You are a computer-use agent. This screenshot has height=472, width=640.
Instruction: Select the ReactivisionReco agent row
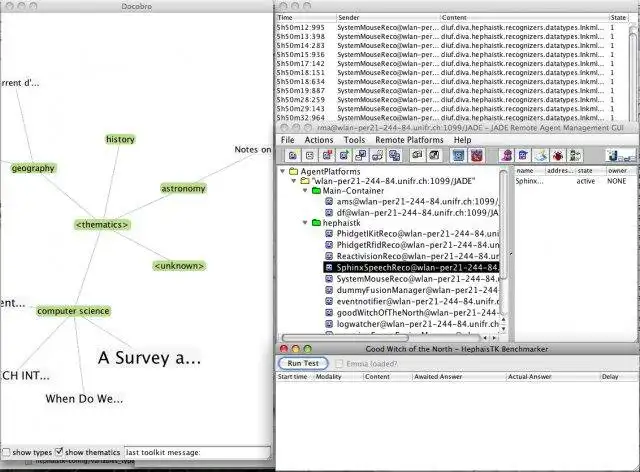click(411, 256)
